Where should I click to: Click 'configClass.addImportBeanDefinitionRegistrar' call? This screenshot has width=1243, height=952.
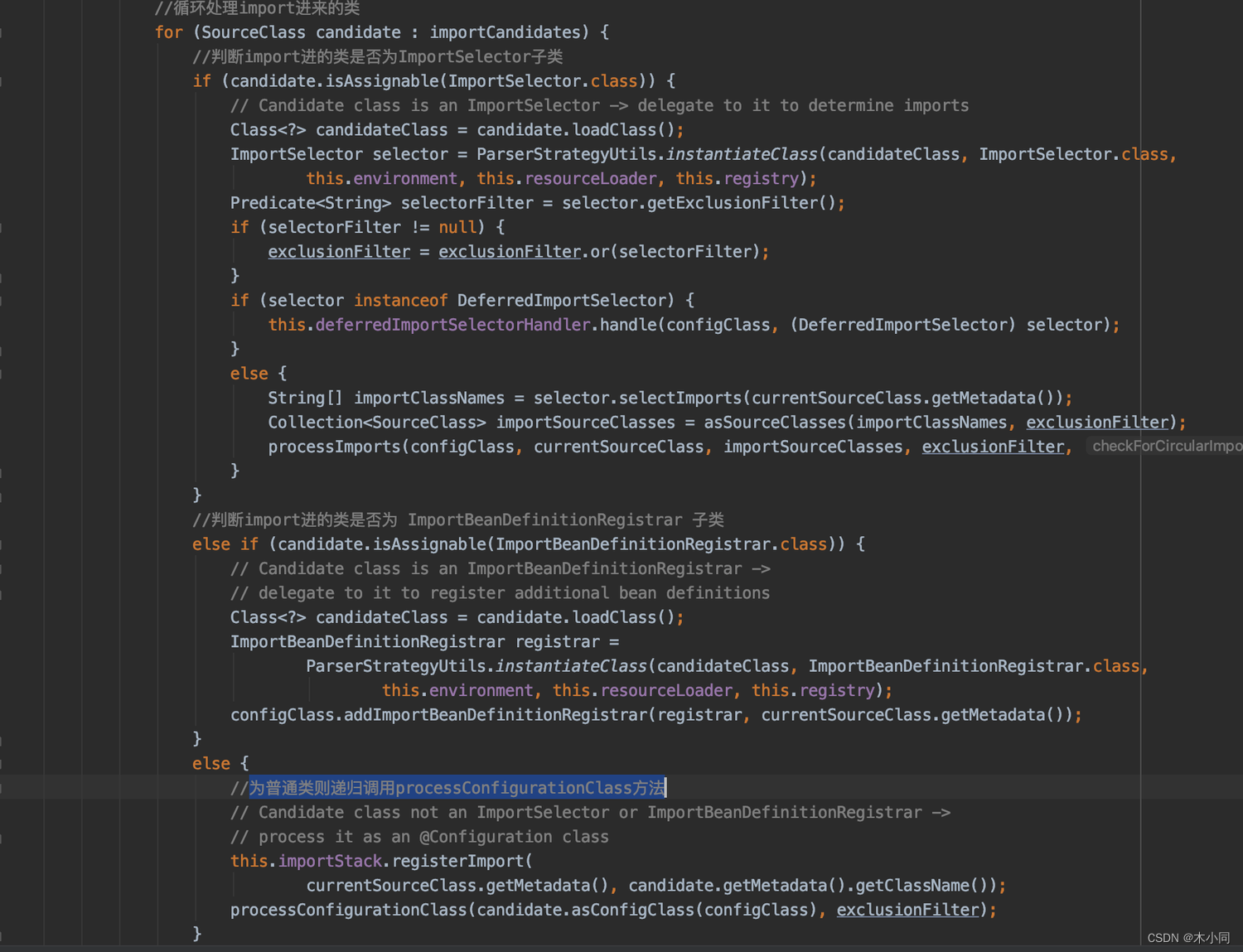[x=438, y=715]
